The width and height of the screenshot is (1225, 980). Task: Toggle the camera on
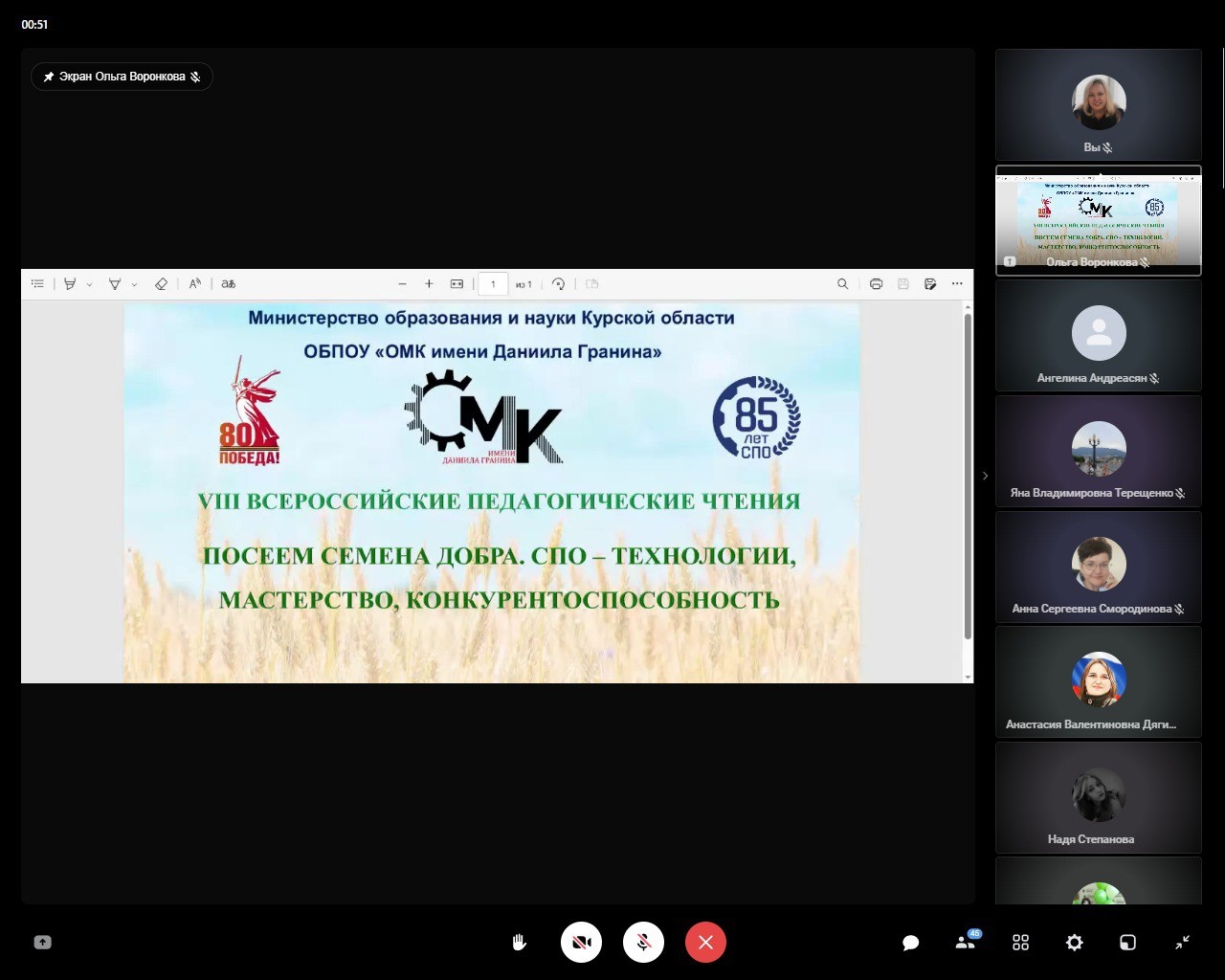[x=581, y=943]
